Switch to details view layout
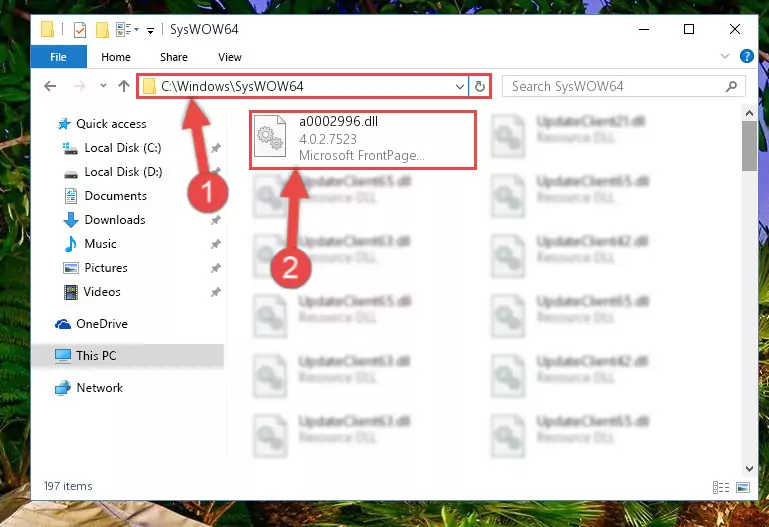The image size is (769, 527). click(x=720, y=487)
